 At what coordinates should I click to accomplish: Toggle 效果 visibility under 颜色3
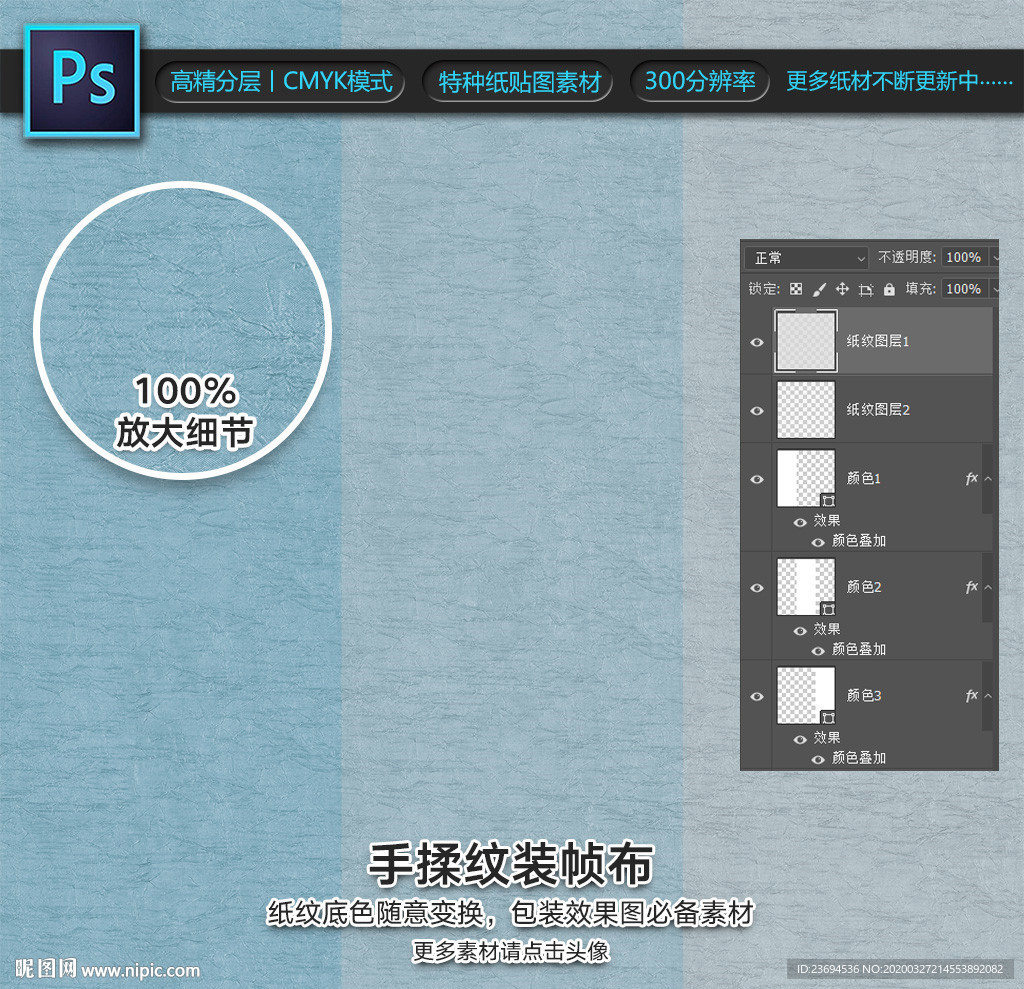click(x=800, y=739)
